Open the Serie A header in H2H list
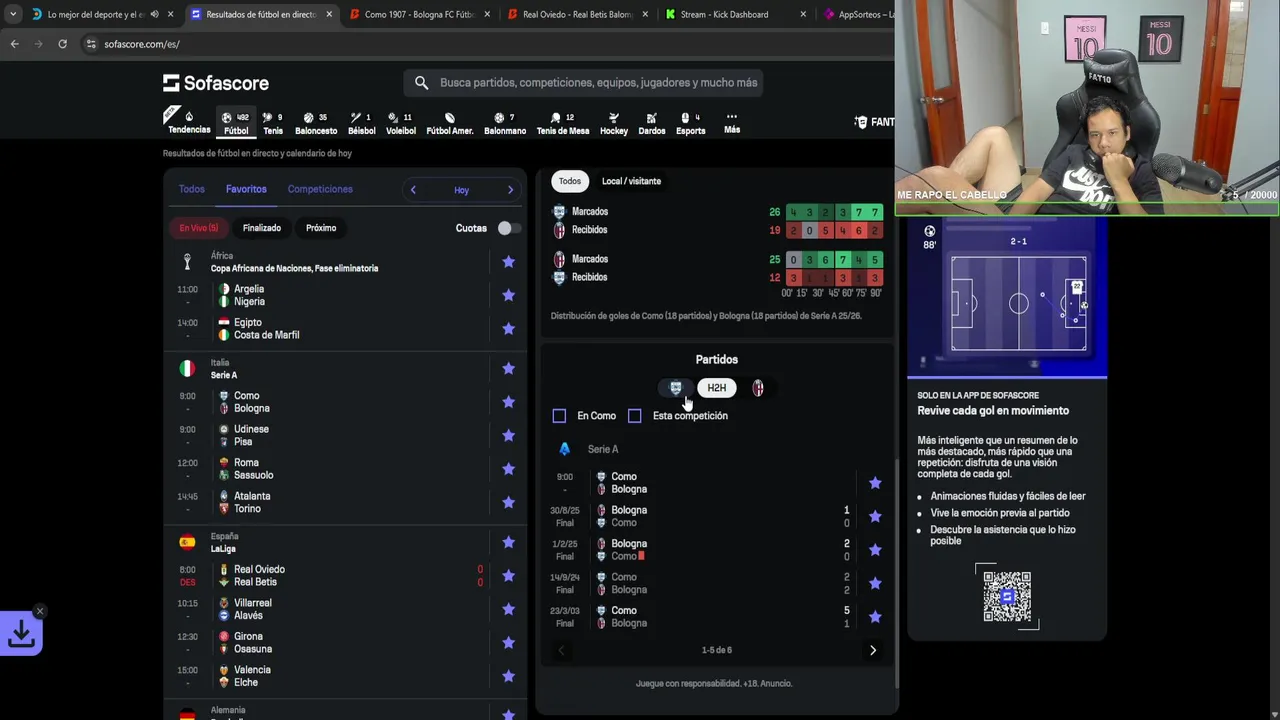The width and height of the screenshot is (1280, 720). pyautogui.click(x=603, y=449)
